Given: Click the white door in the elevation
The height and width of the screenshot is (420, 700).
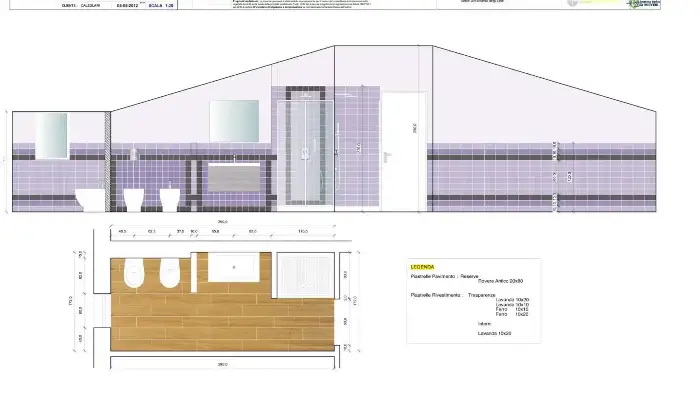Looking at the screenshot, I should 404,152.
